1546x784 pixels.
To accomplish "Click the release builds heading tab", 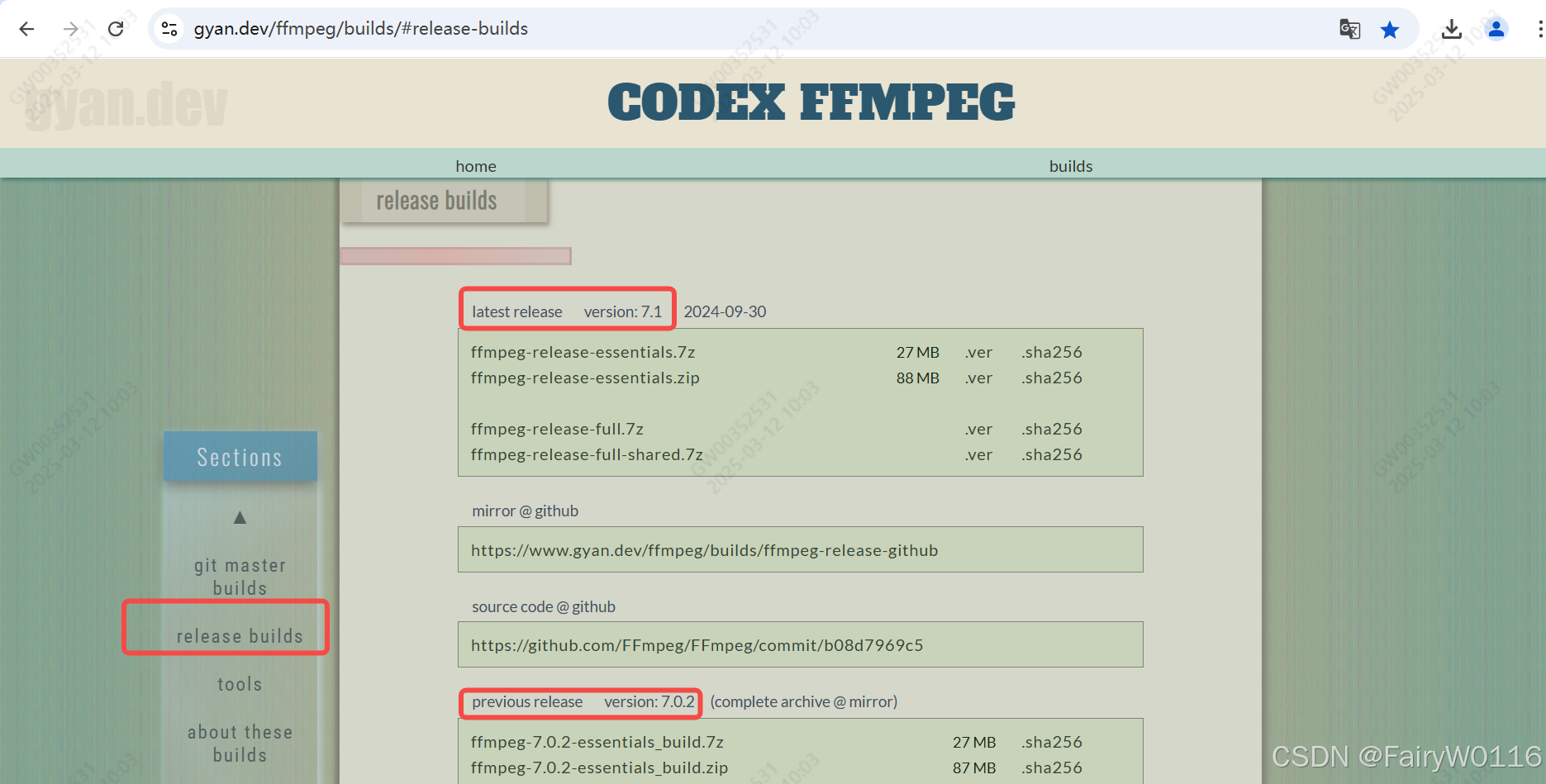I will point(443,201).
